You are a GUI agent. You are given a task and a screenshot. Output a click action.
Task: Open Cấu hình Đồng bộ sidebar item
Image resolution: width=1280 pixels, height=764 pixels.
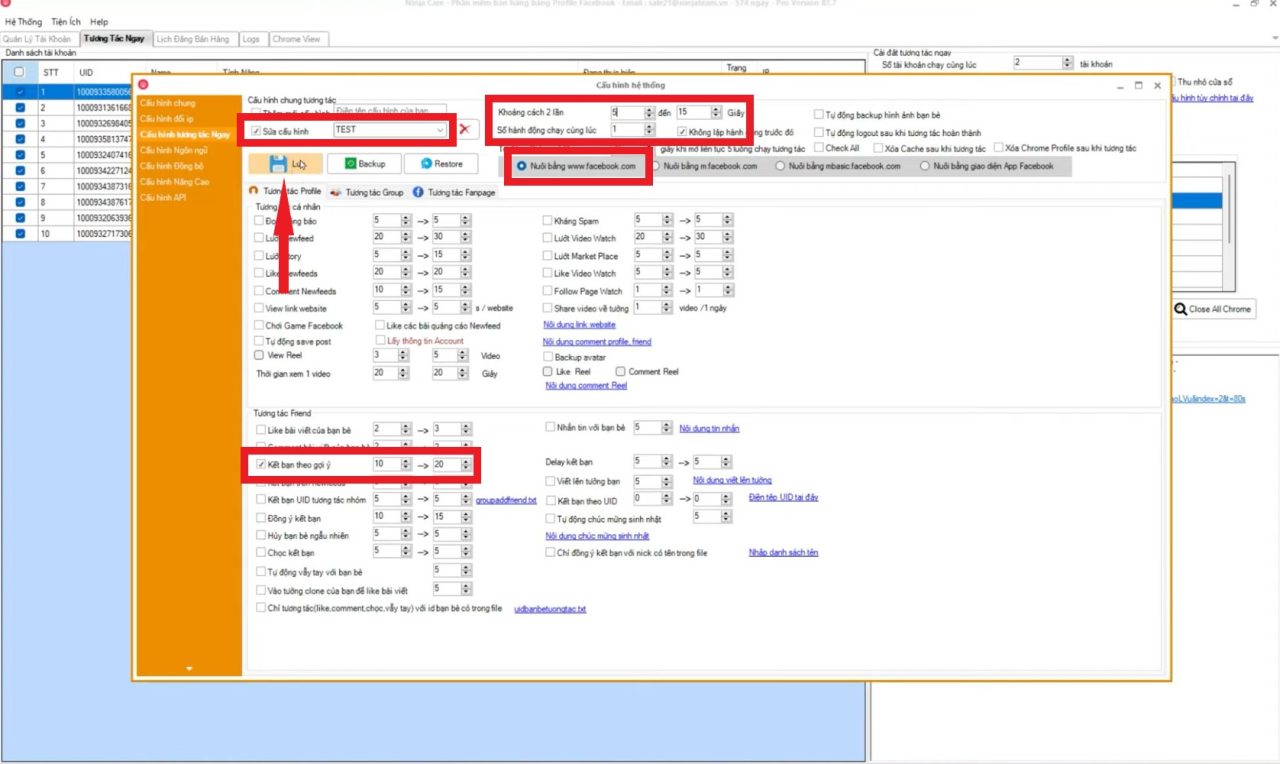[173, 166]
